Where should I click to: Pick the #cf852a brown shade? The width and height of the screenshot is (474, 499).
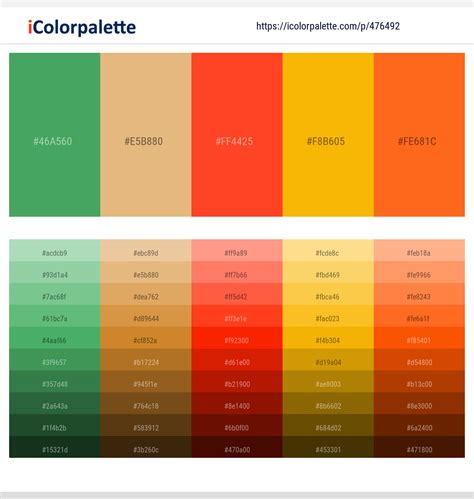146,338
